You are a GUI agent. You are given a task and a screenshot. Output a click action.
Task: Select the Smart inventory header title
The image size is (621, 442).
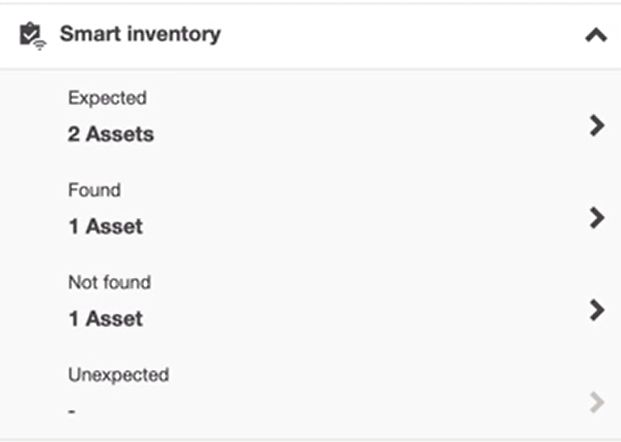click(x=140, y=34)
